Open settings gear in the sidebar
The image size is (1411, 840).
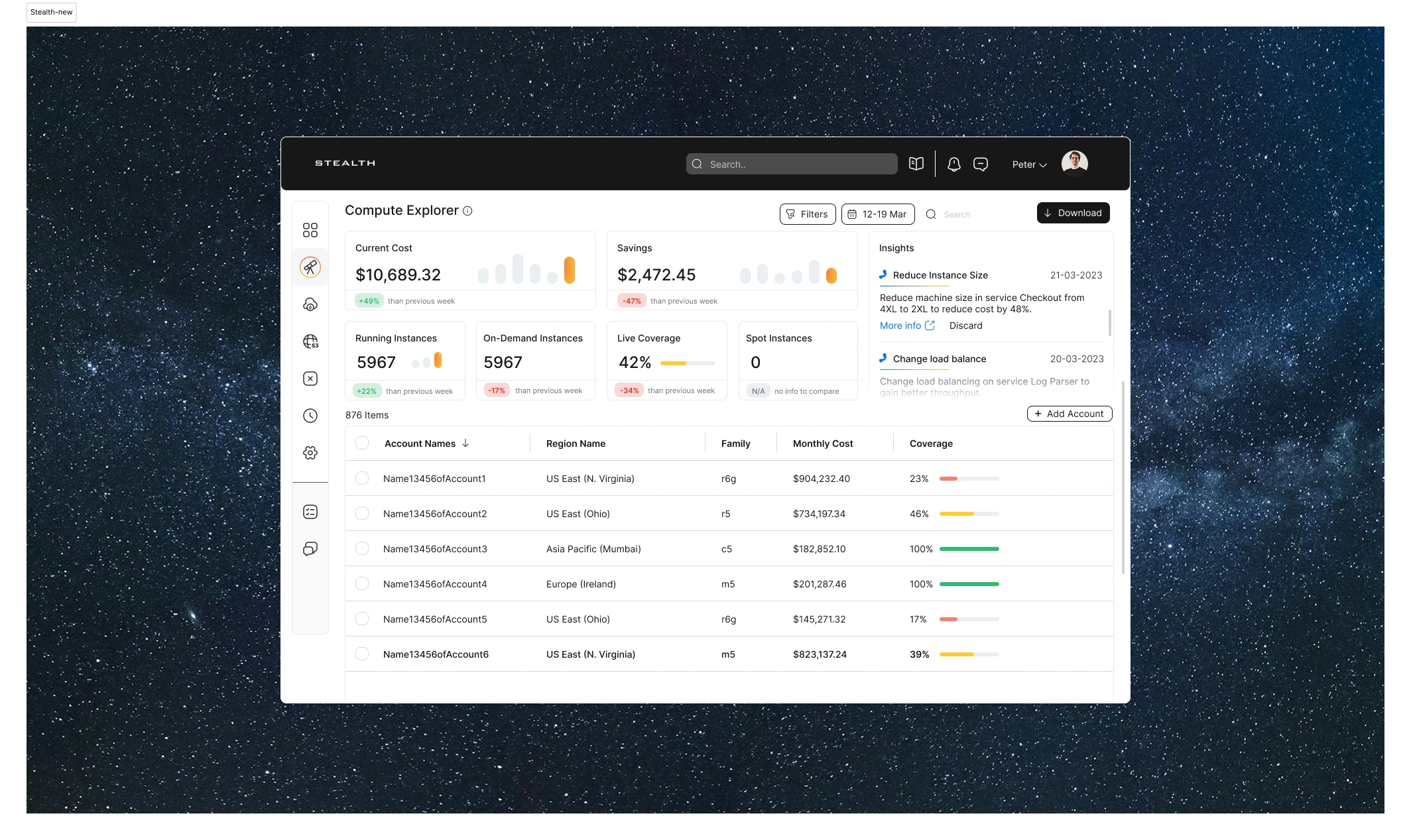(x=310, y=453)
